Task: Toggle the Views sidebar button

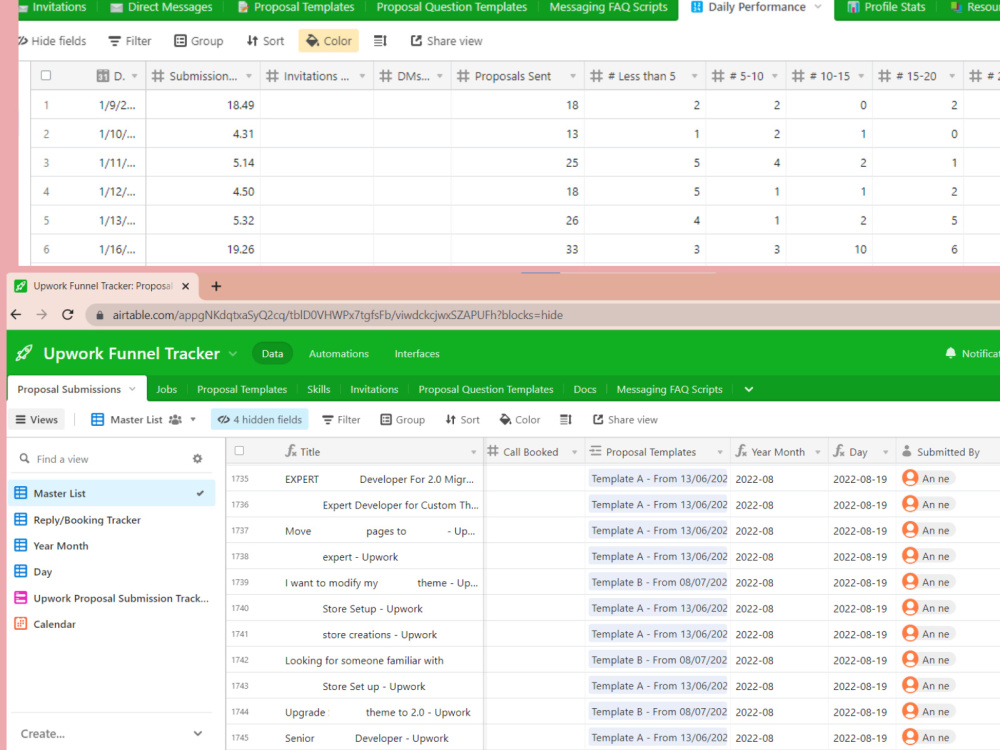Action: click(36, 420)
